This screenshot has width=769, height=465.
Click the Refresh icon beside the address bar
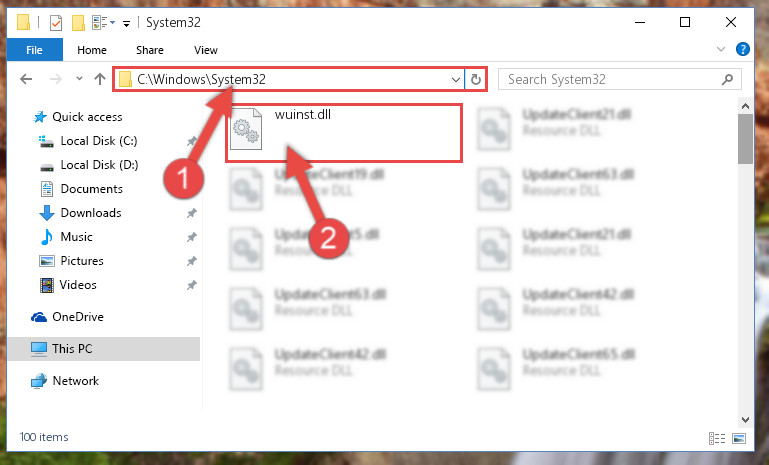[475, 79]
